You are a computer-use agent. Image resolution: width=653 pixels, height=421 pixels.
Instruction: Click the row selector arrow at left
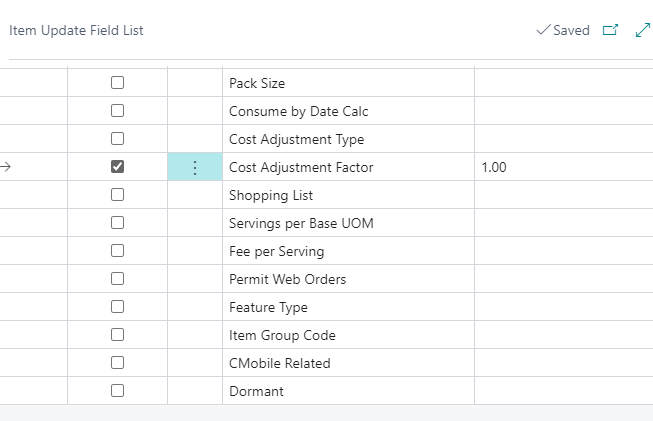pos(6,167)
